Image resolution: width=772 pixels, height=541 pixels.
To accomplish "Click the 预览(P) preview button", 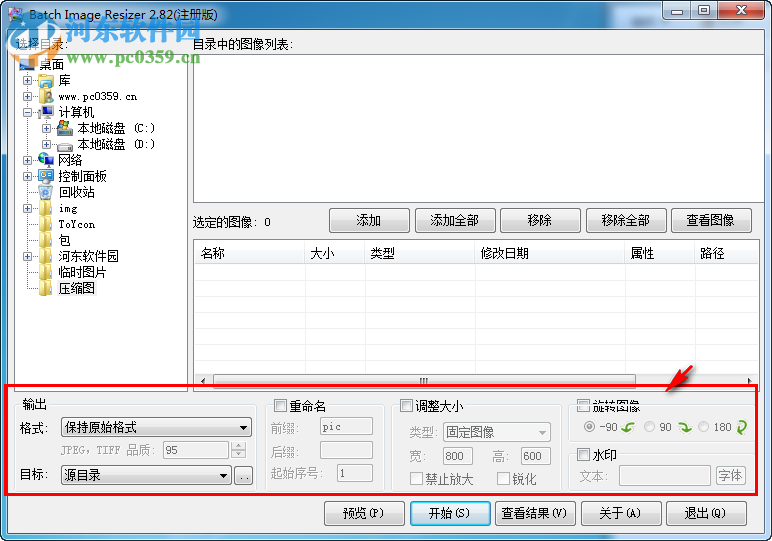I will (364, 513).
